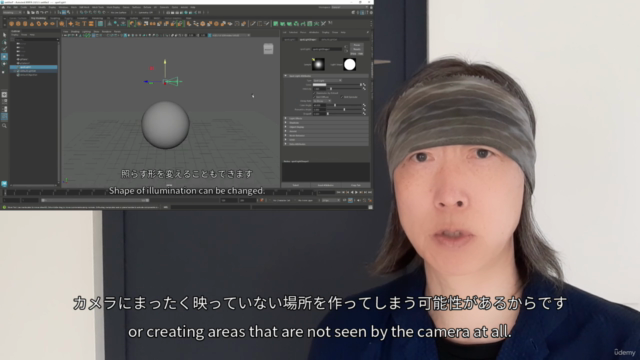Click the search magnifier icon in left sidebar
Image resolution: width=640 pixels, height=360 pixels.
click(x=4, y=126)
